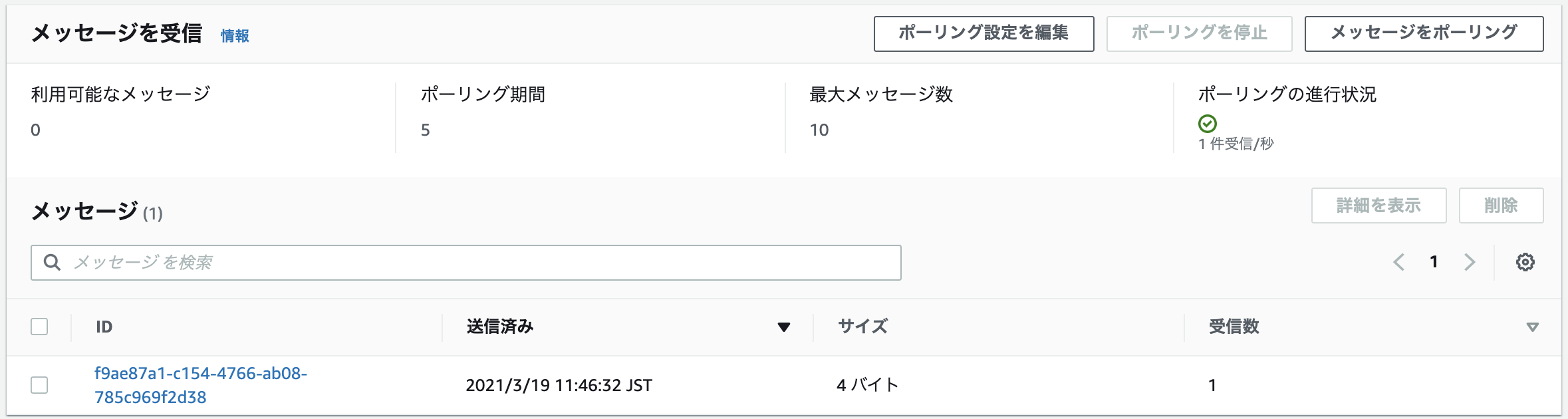
Task: Toggle selection of the single message row
Action: [x=41, y=384]
